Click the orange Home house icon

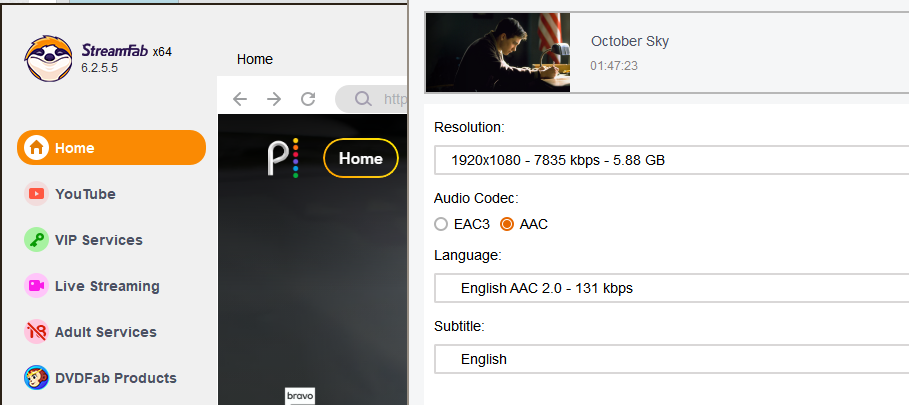37,148
